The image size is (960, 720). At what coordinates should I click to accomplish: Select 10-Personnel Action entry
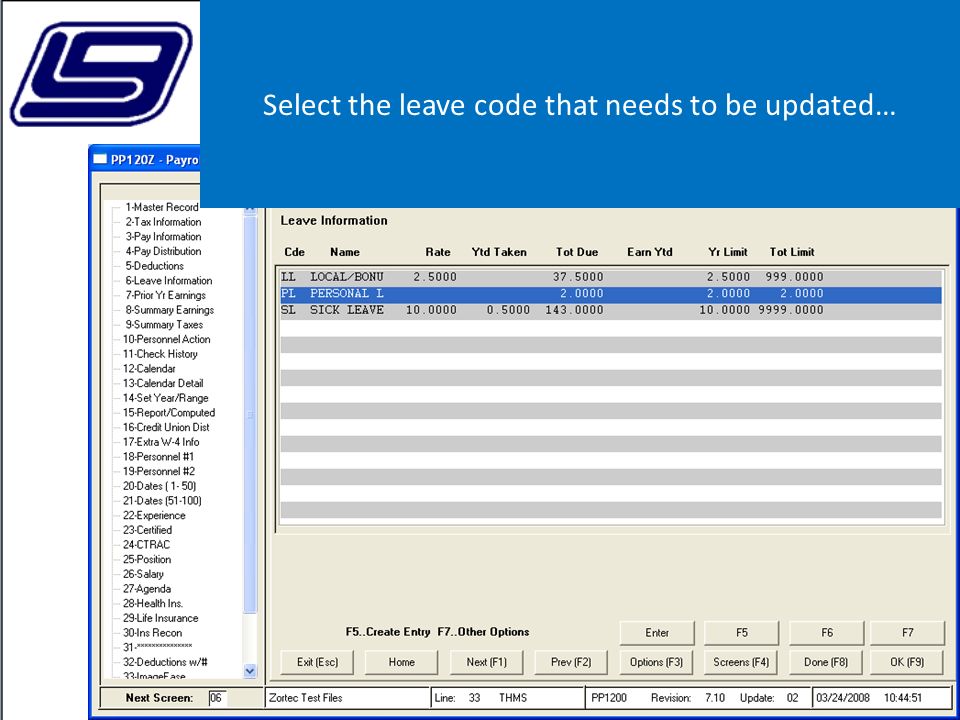[167, 340]
